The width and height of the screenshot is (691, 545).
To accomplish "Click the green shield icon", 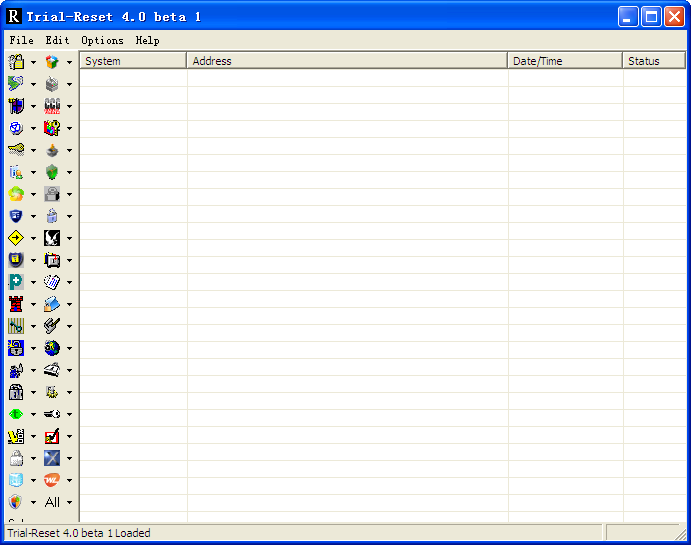I will (x=52, y=172).
